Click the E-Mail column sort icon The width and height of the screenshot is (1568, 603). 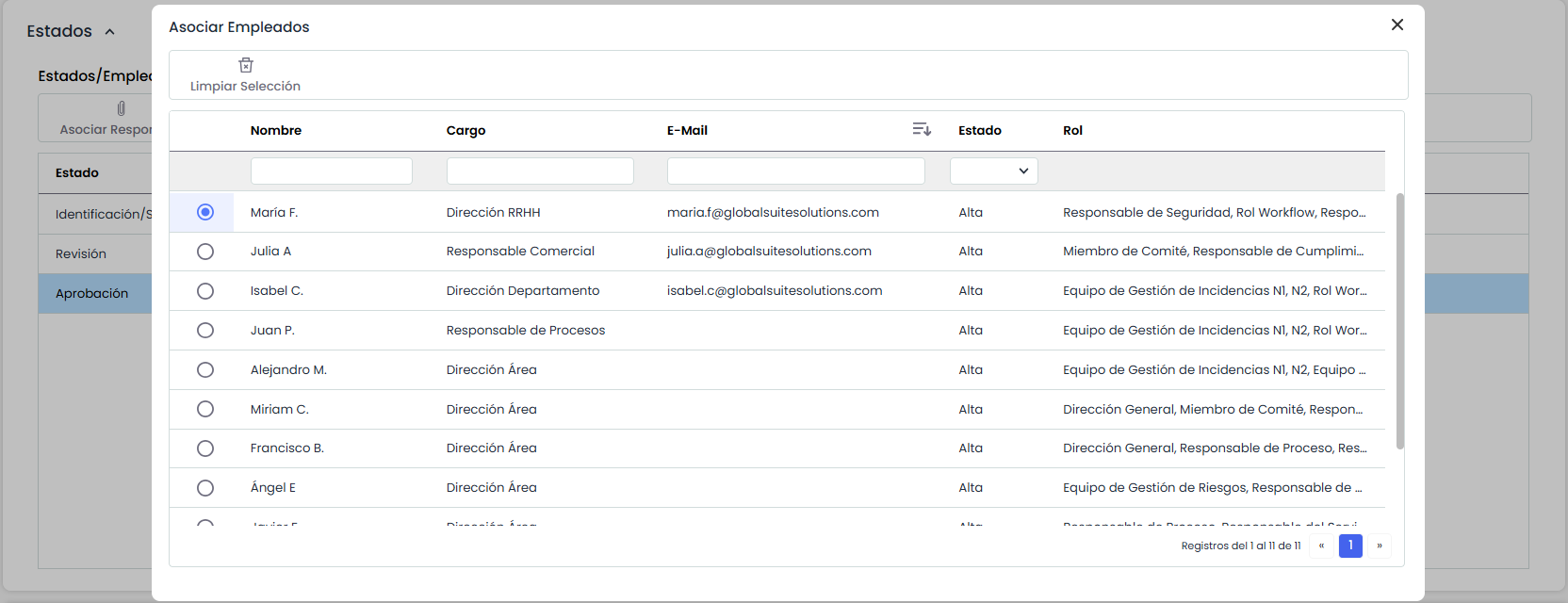pyautogui.click(x=922, y=129)
